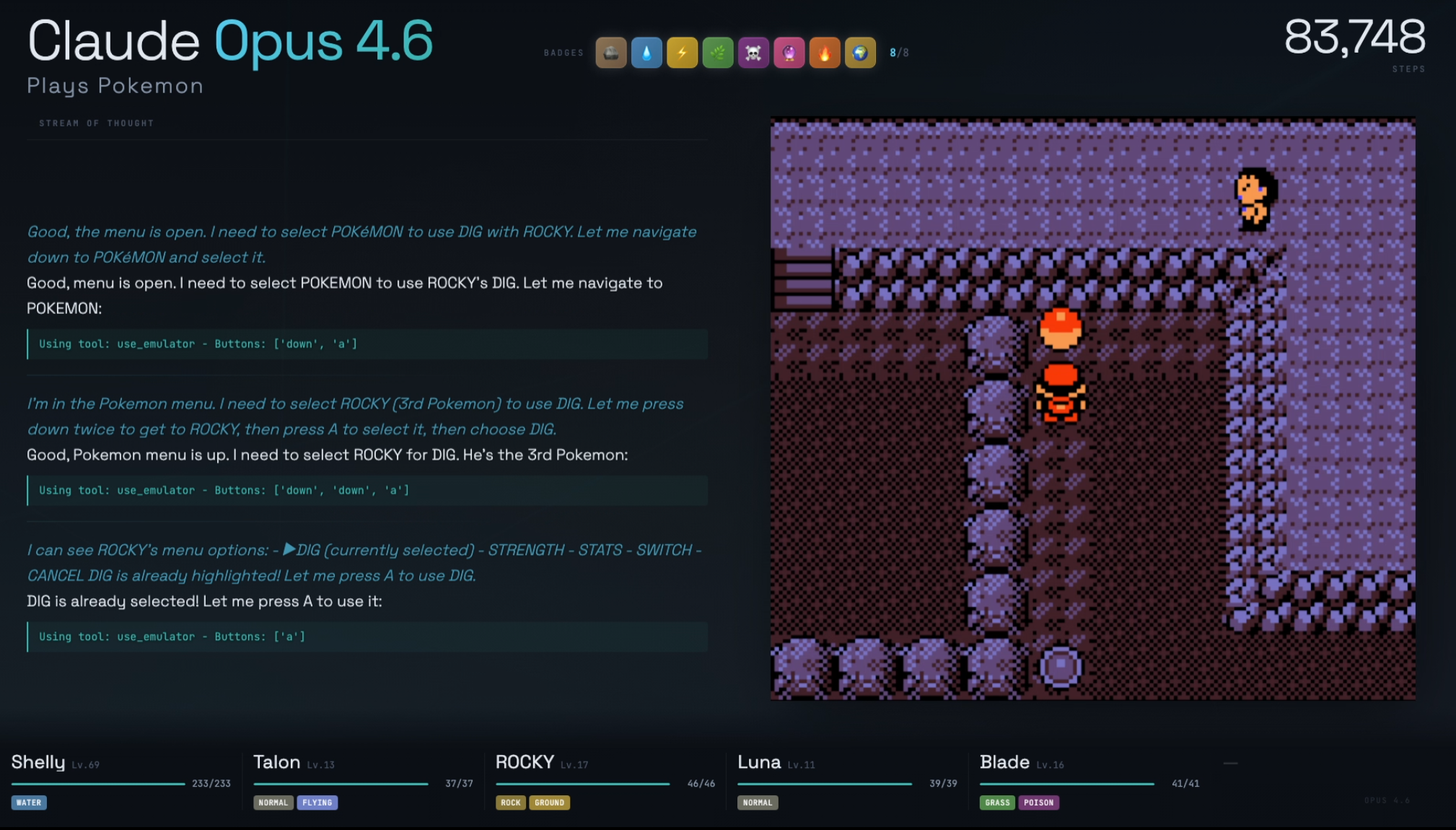1456x830 pixels.
Task: Click the pink crystal ball badge
Action: click(x=789, y=53)
